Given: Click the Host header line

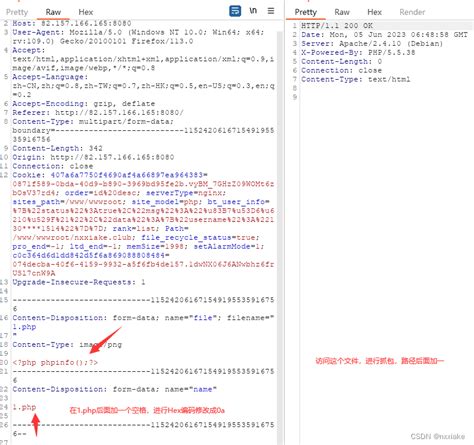Looking at the screenshot, I should point(72,23).
